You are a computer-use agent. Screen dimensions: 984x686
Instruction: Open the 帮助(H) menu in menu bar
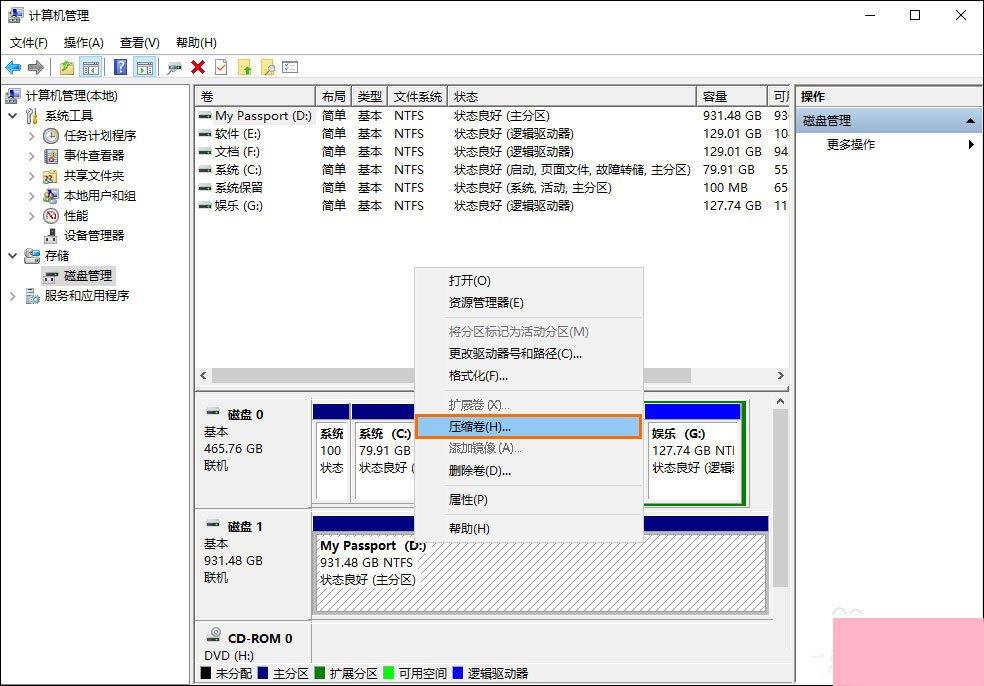pos(196,43)
